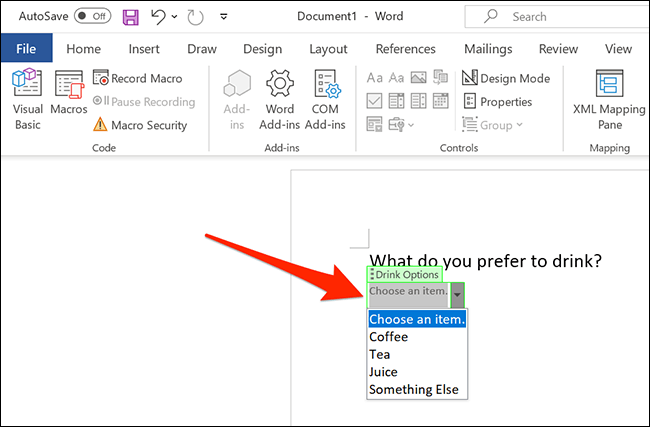Image resolution: width=650 pixels, height=427 pixels.
Task: Open Macro Security settings
Action: [x=140, y=125]
